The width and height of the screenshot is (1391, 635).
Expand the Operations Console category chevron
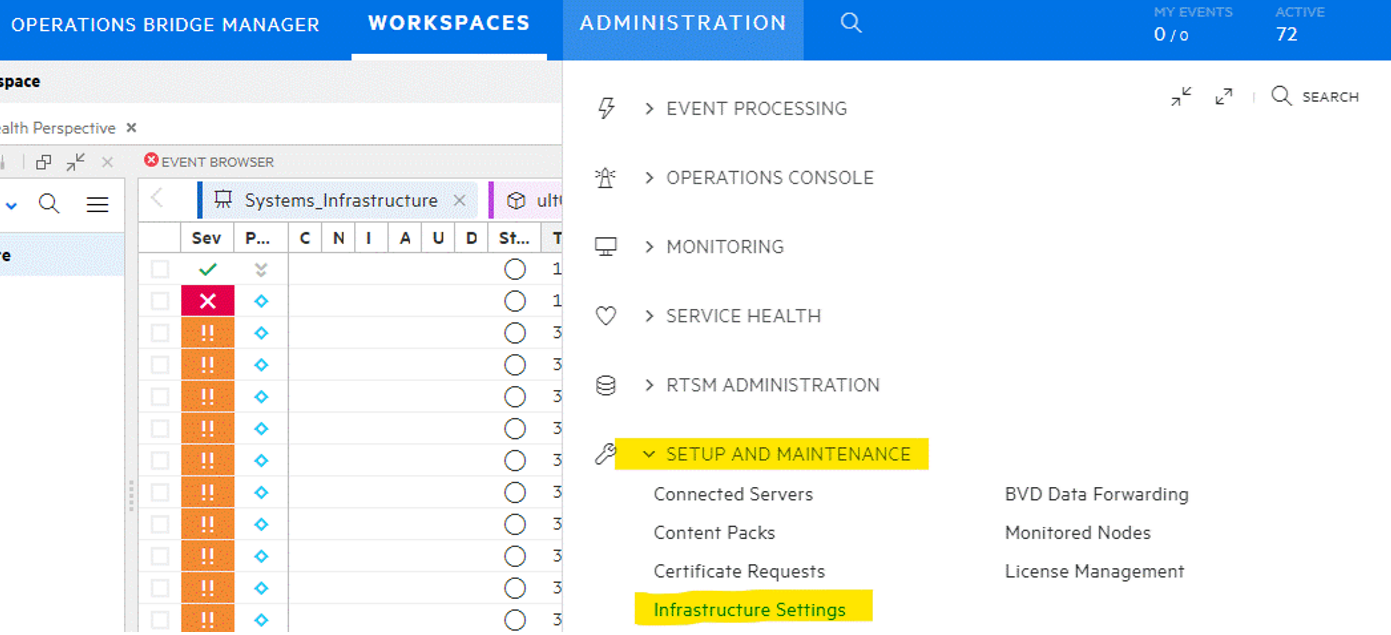click(649, 178)
